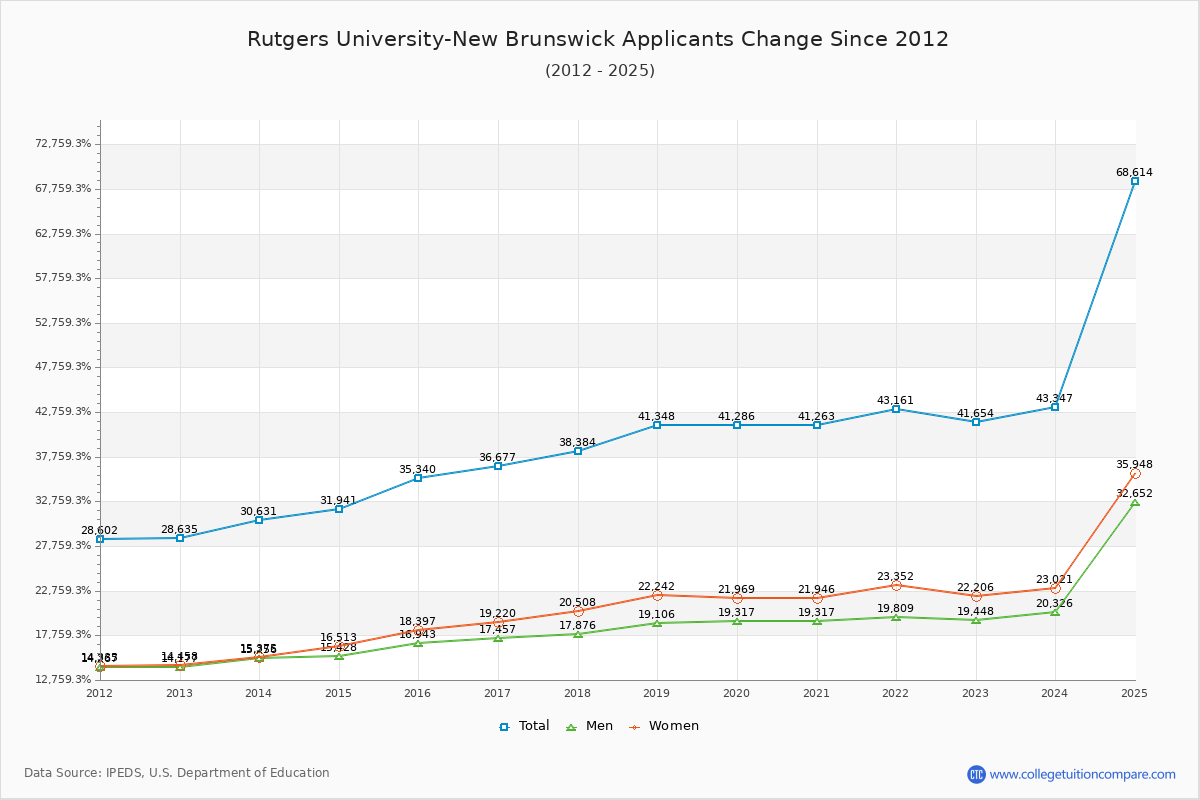Viewport: 1200px width, 800px height.
Task: Click the CTC logo icon
Action: [x=976, y=774]
